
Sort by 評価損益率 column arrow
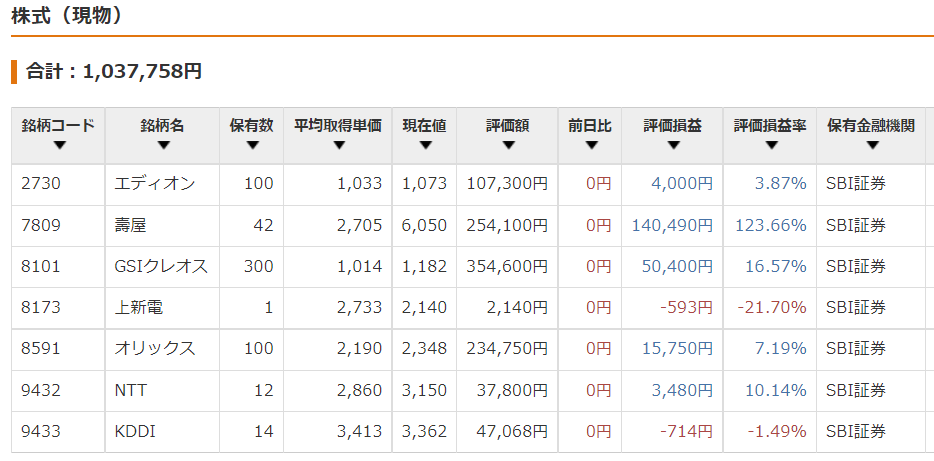(771, 145)
